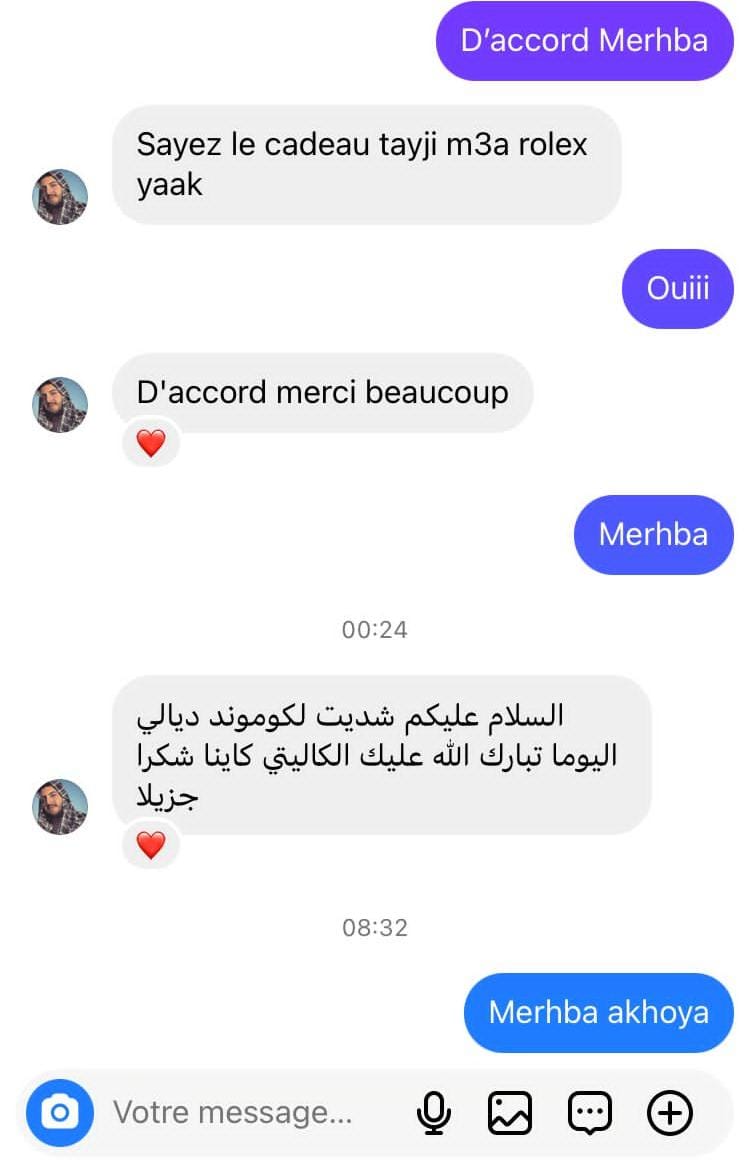Screen dimensions: 747x1173
Task: Open the photo gallery image icon
Action: 510,1112
